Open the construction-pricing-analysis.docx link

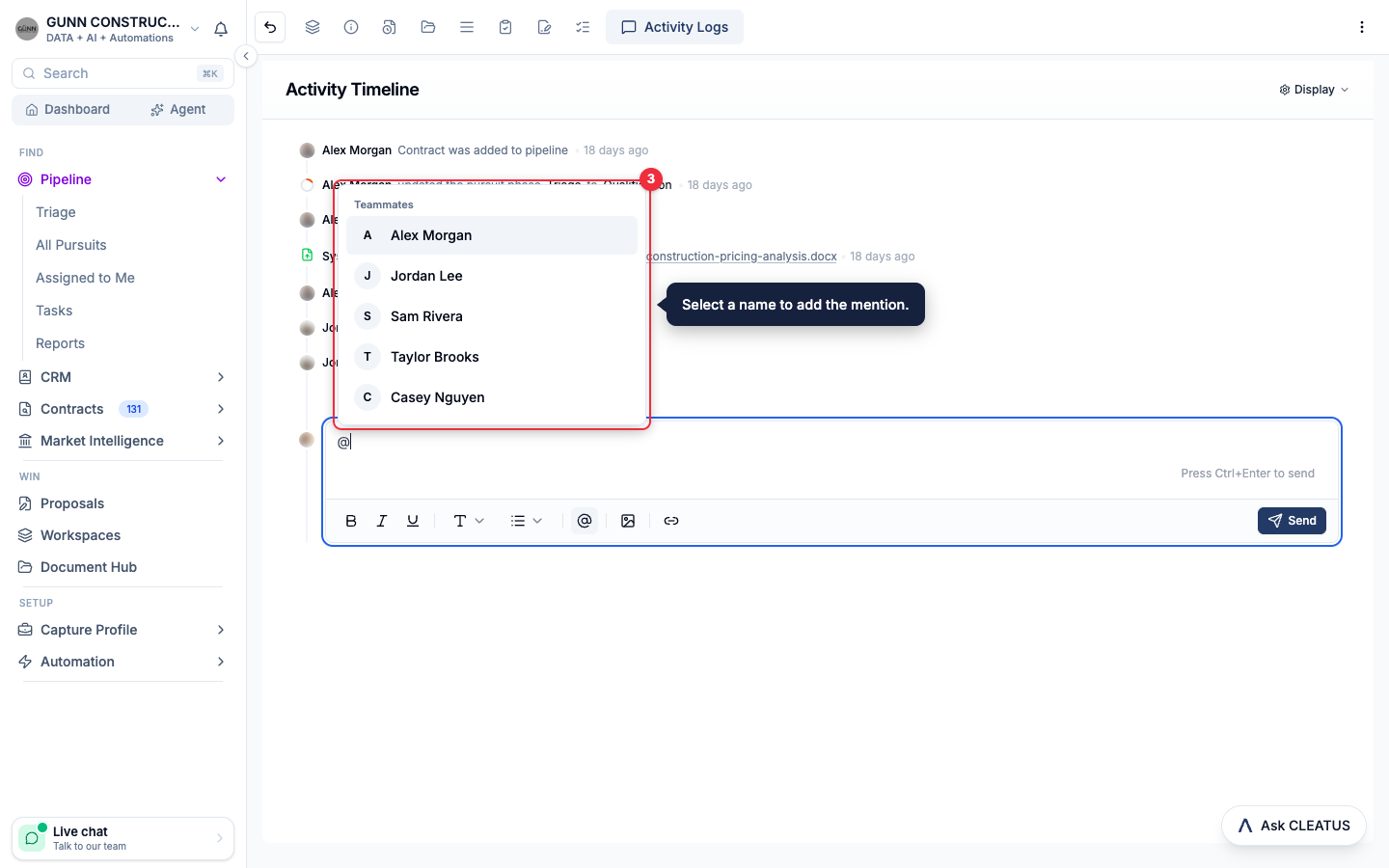coord(742,257)
